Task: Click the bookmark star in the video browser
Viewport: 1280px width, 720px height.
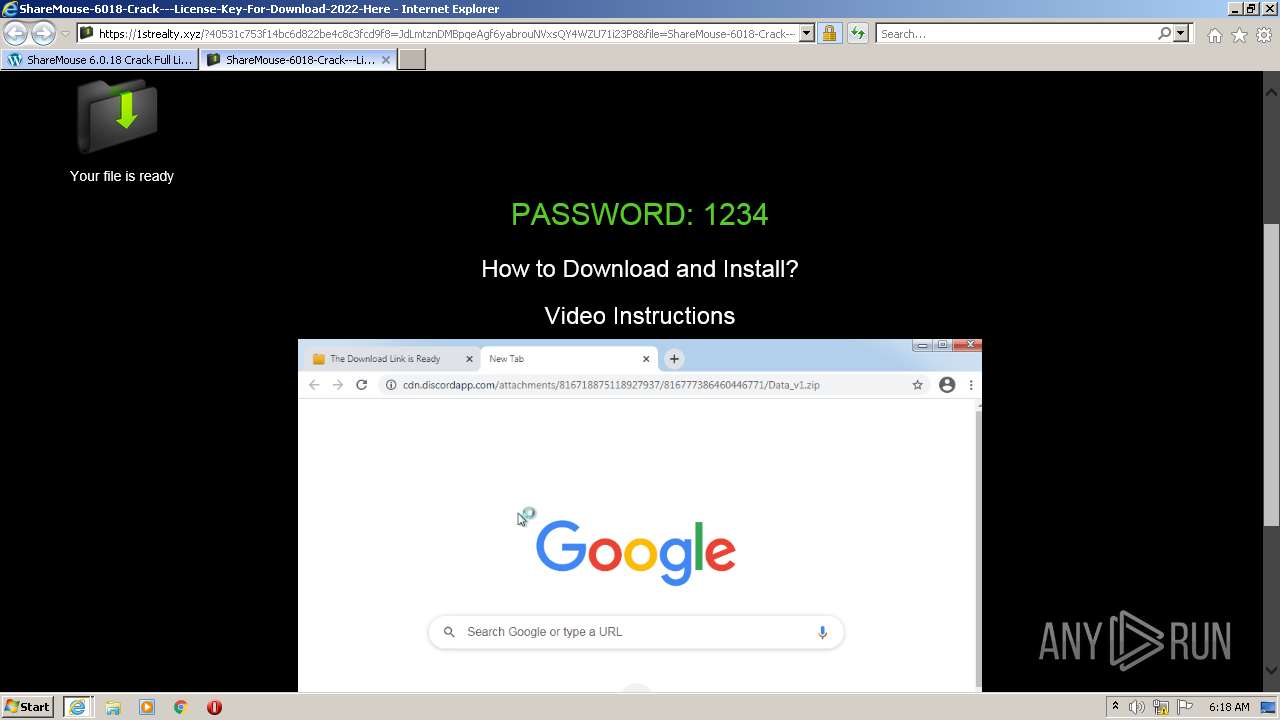Action: click(917, 385)
